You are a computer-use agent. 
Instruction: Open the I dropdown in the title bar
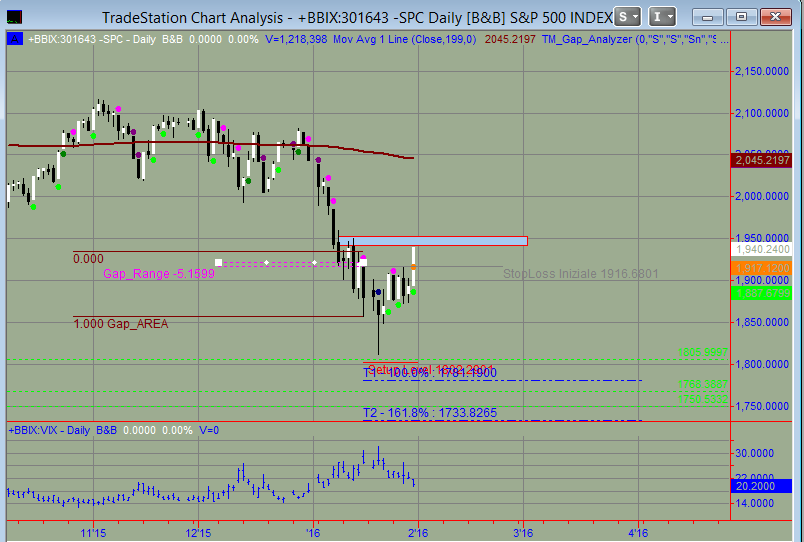(x=662, y=17)
